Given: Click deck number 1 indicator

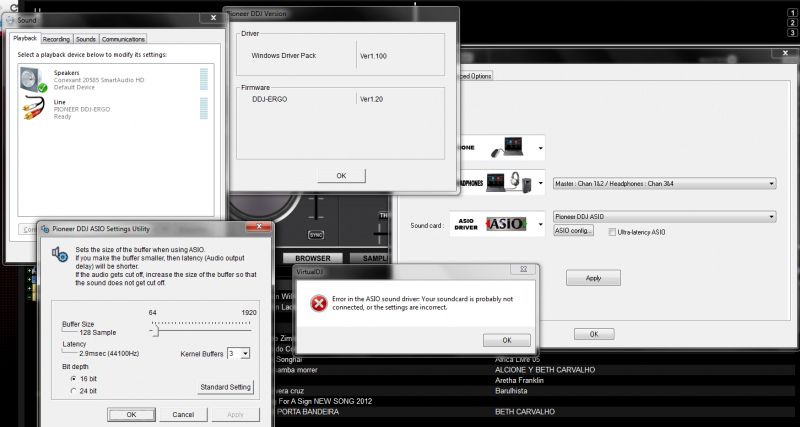Looking at the screenshot, I should pos(792,14).
